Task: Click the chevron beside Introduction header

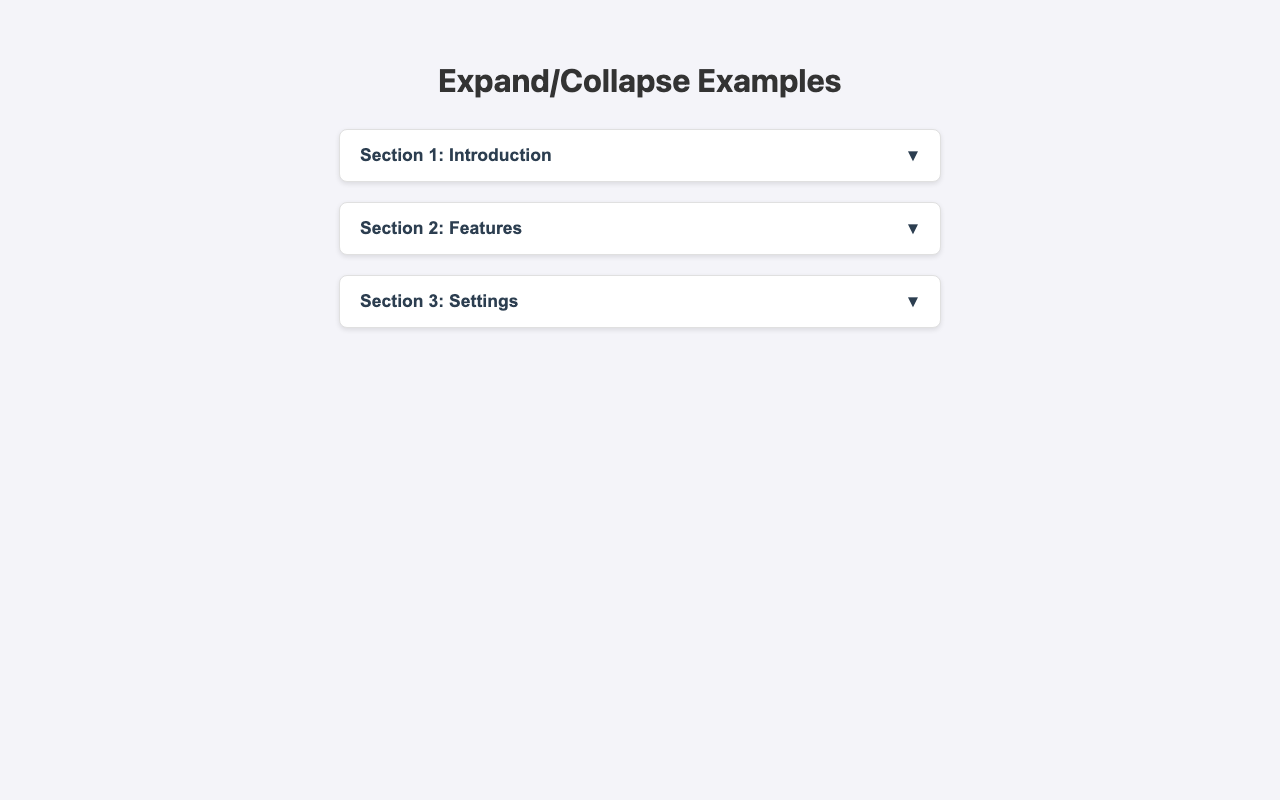Action: point(912,155)
